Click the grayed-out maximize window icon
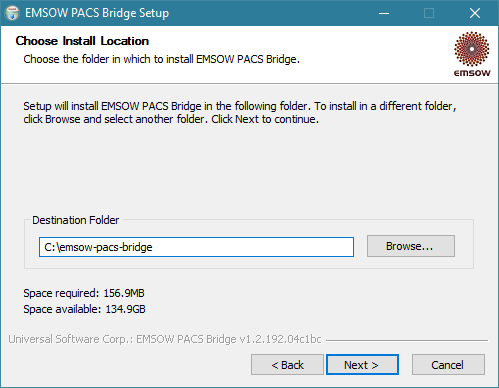 (429, 13)
